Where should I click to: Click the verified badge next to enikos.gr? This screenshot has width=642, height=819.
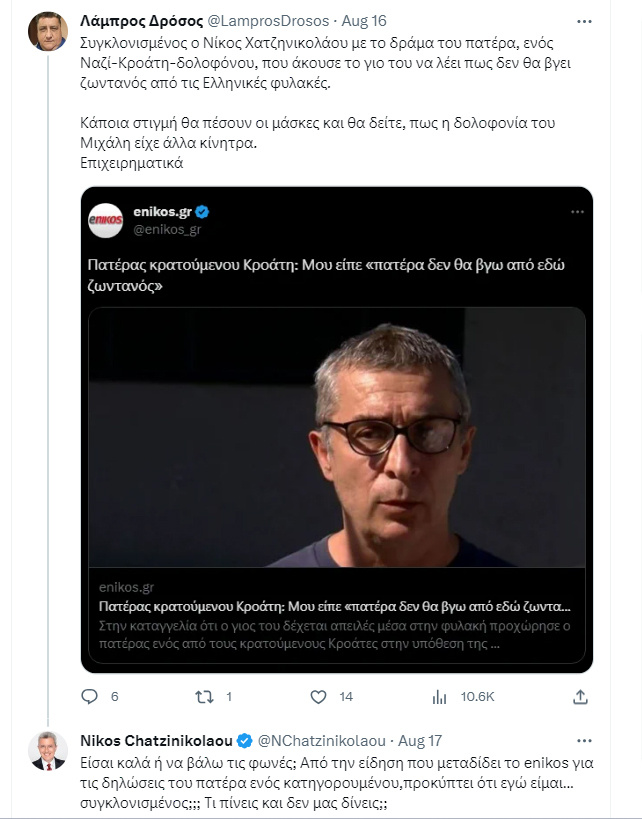pyautogui.click(x=203, y=213)
